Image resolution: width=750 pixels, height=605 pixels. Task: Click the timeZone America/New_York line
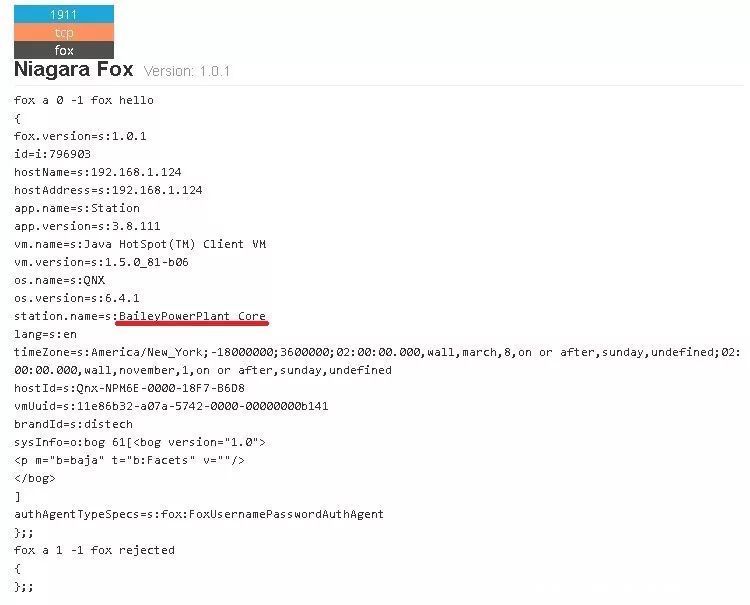(377, 361)
